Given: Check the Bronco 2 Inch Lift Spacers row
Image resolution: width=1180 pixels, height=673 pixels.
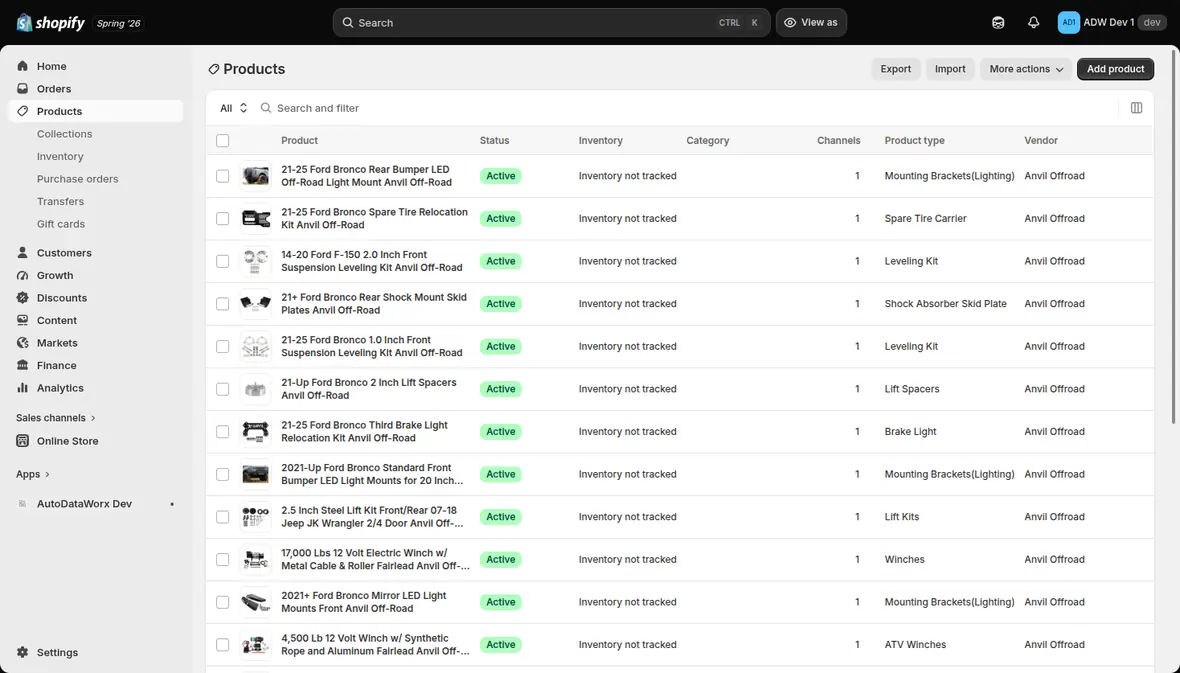Looking at the screenshot, I should pyautogui.click(x=223, y=389).
